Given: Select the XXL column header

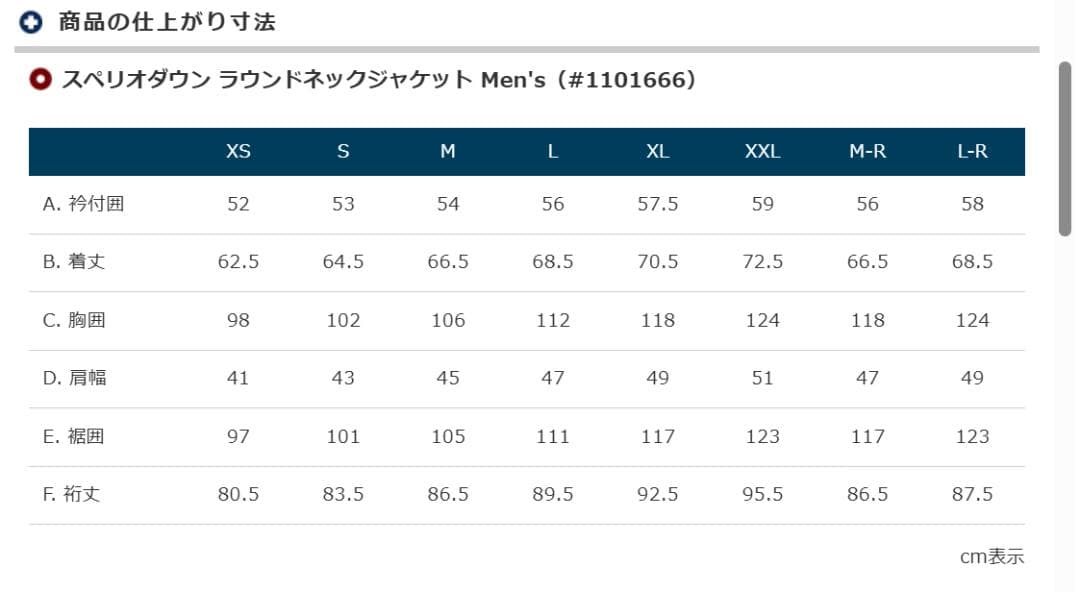Looking at the screenshot, I should click(x=762, y=151).
